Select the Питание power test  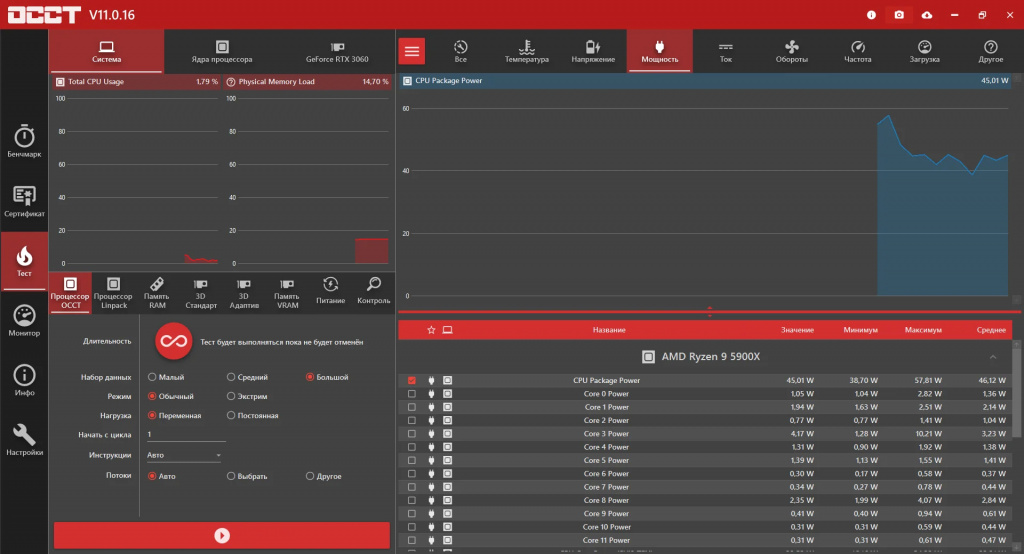(330, 291)
